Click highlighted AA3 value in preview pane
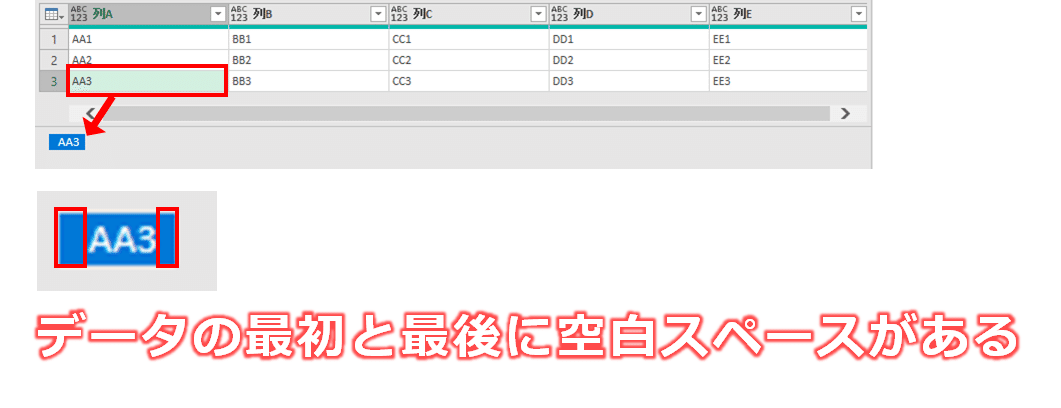This screenshot has width=1061, height=408. coord(67,142)
